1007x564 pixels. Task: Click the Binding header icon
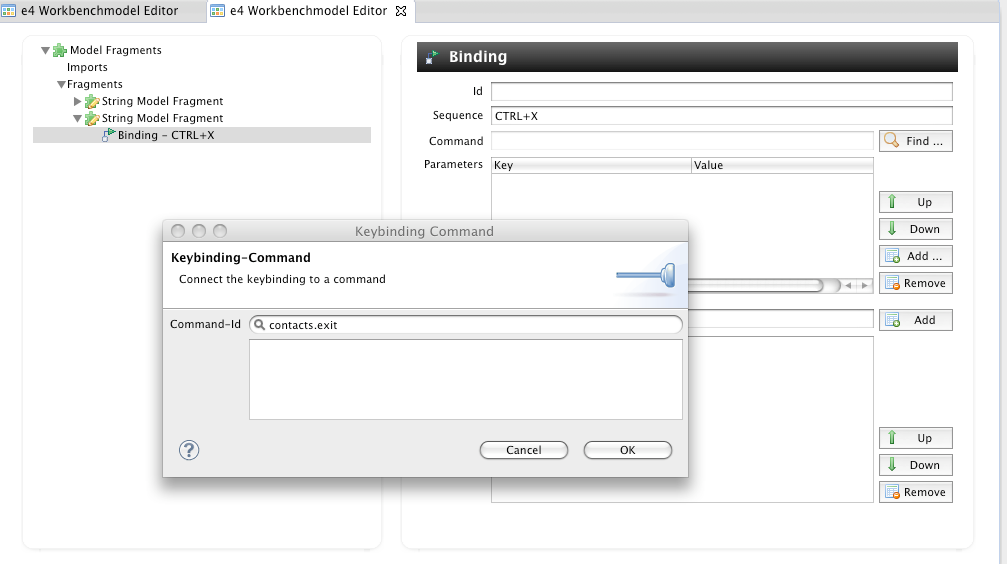[432, 57]
